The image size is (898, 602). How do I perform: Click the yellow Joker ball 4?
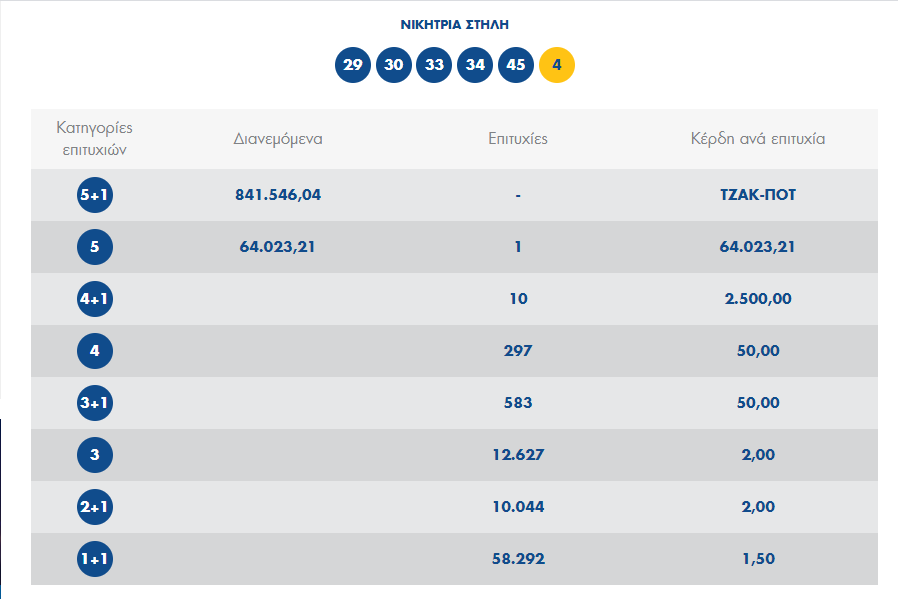(x=557, y=65)
